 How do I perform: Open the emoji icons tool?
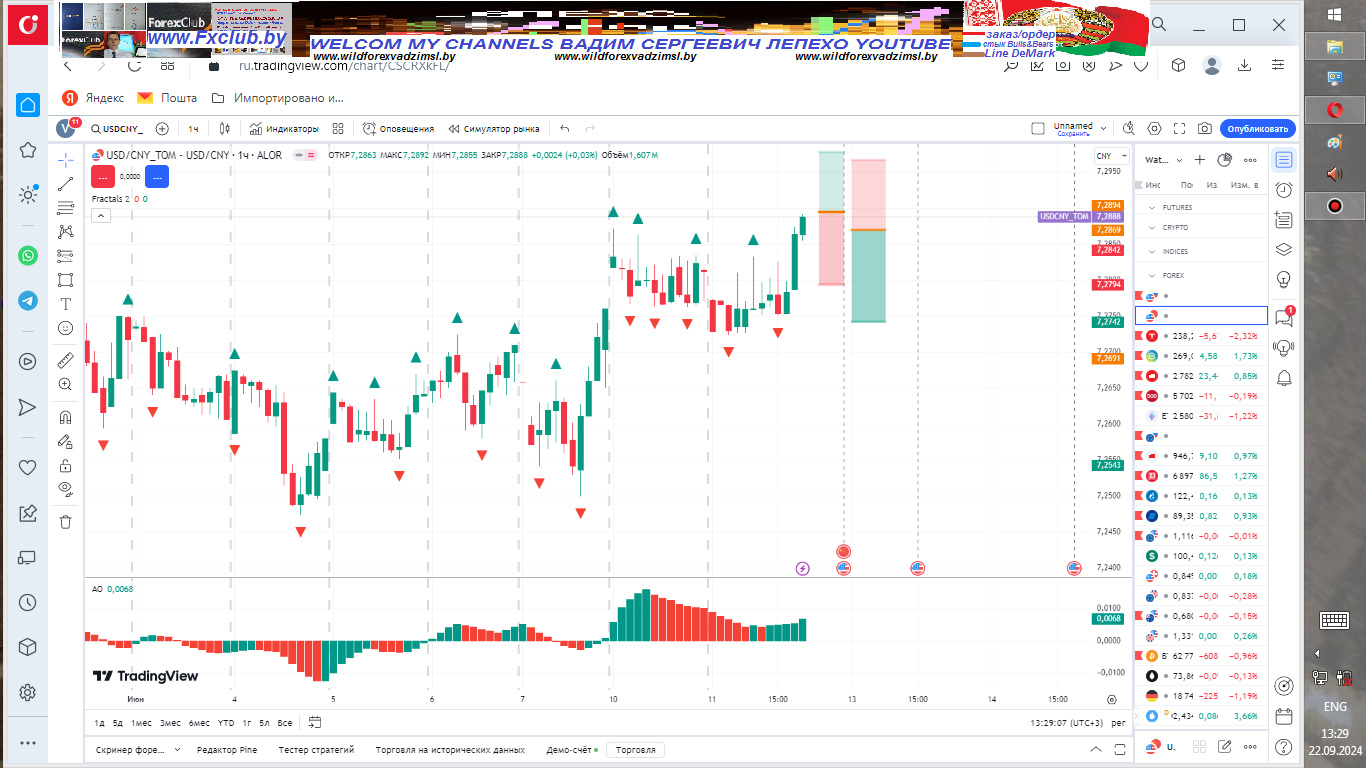pyautogui.click(x=65, y=327)
